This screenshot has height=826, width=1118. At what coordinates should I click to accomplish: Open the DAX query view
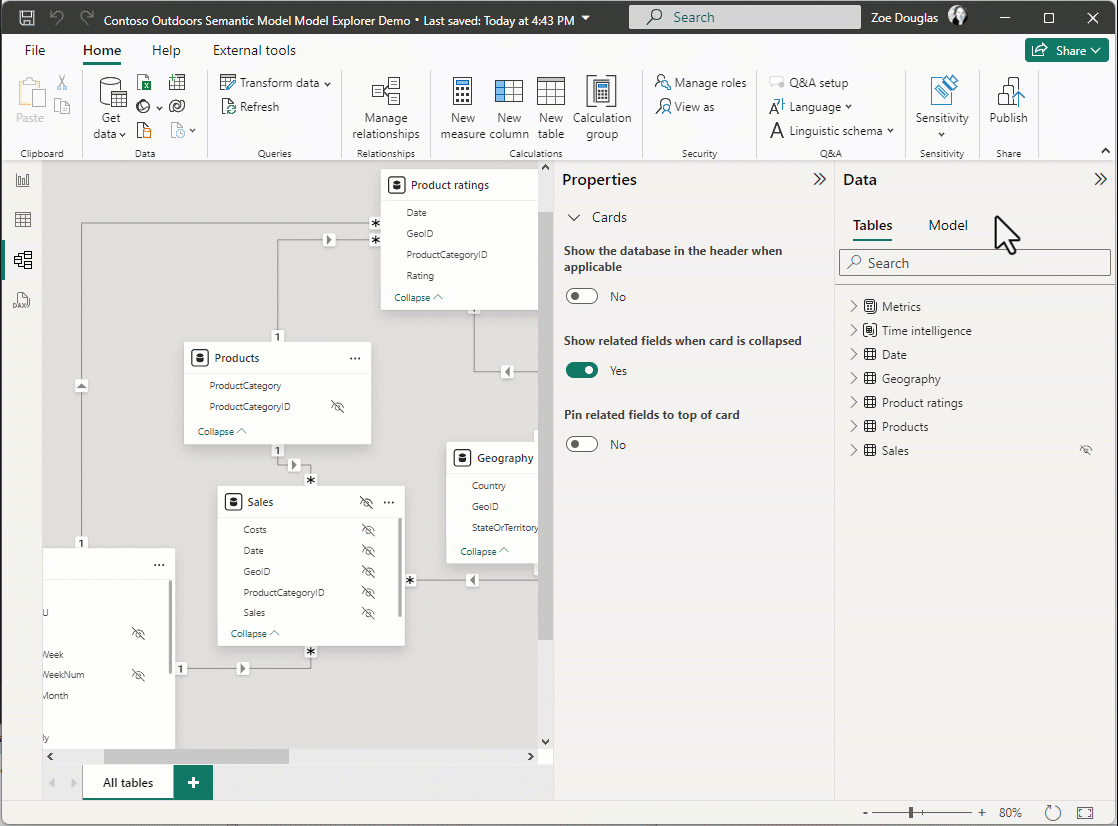point(22,299)
